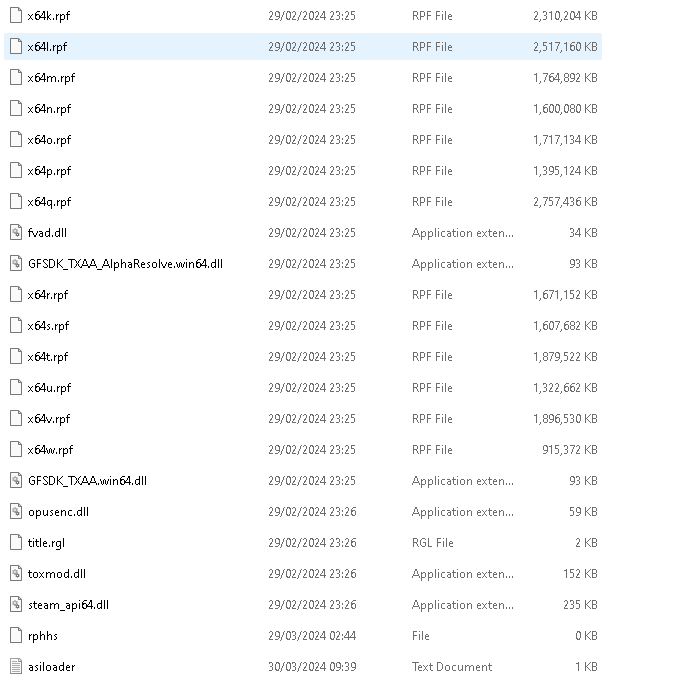
Task: Select file x64r.rpf by name
Action: pyautogui.click(x=48, y=295)
